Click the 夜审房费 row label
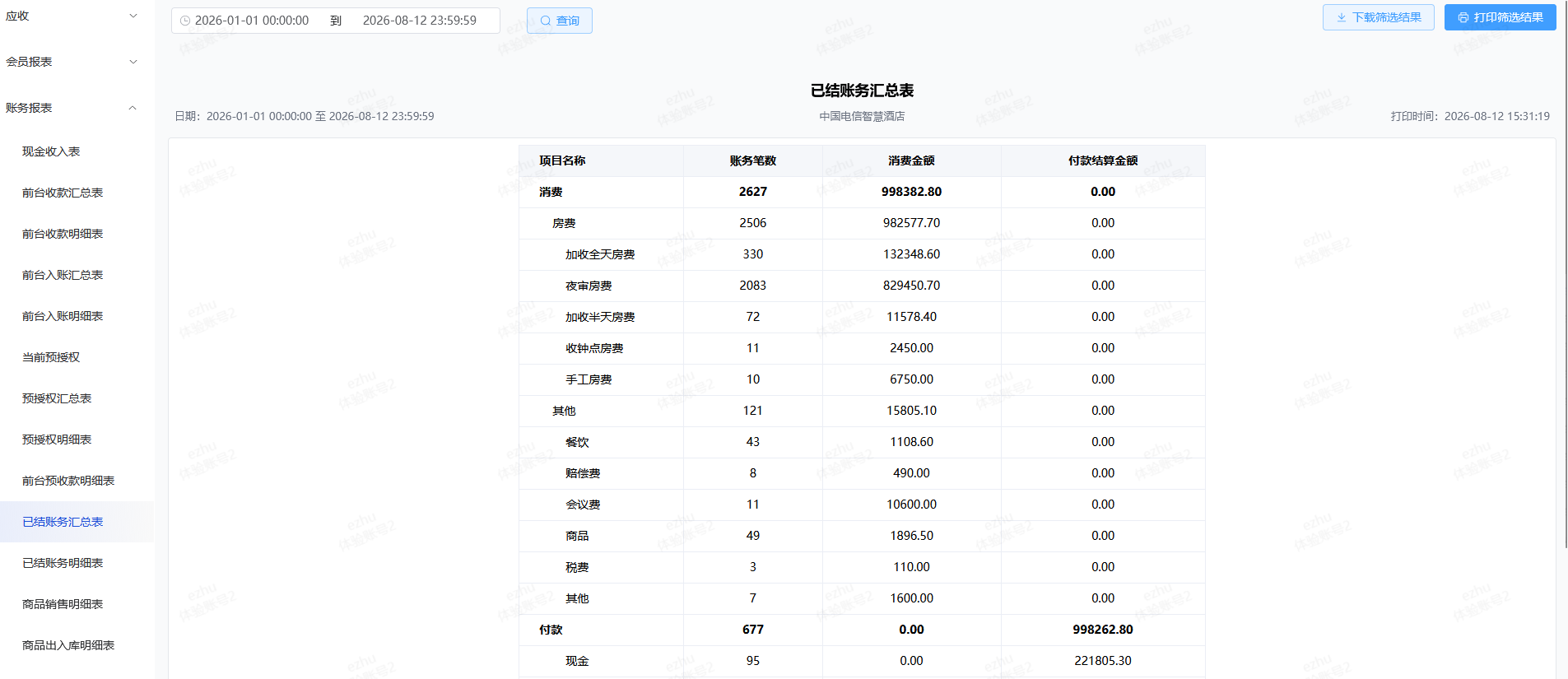The width and height of the screenshot is (1568, 679). point(589,286)
